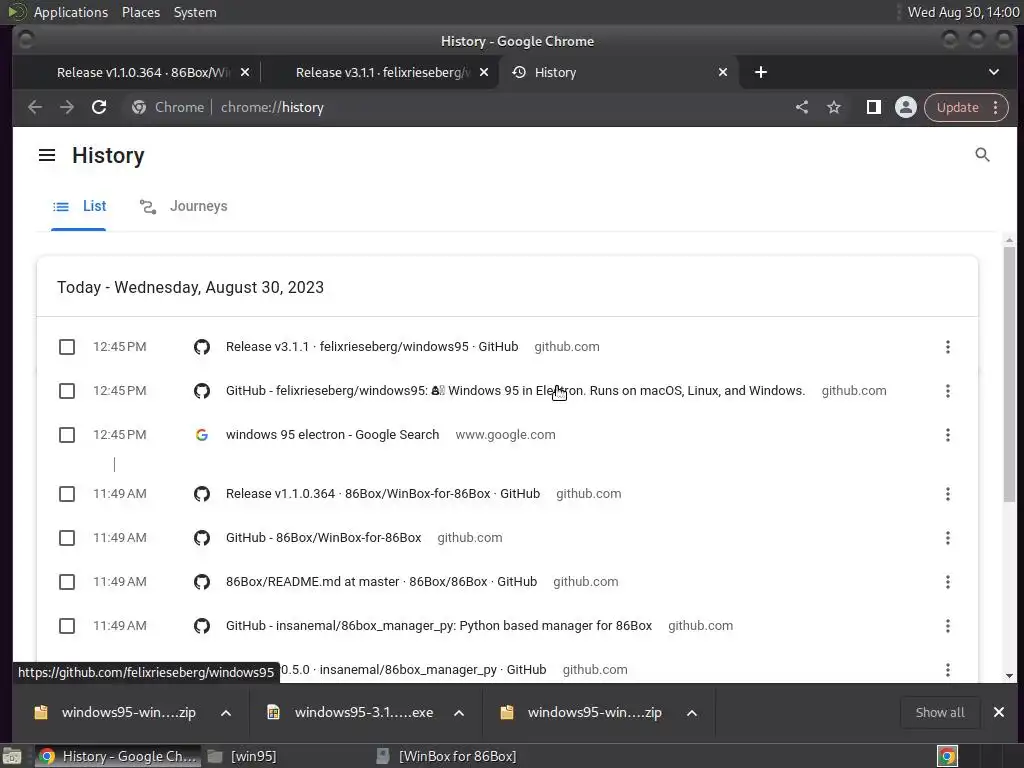Click Google favicon of windows 95 electron entry
Screen dimensions: 1024x768
tap(202, 435)
